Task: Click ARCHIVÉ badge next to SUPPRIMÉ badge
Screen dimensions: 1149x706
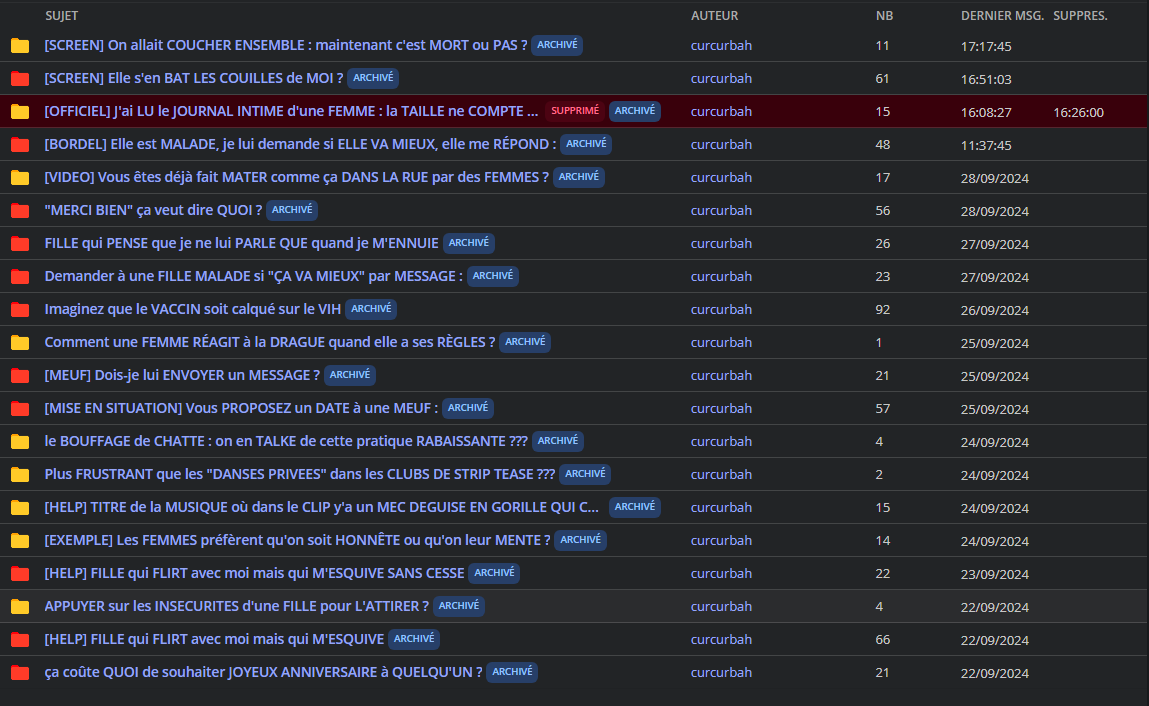Action: point(635,111)
